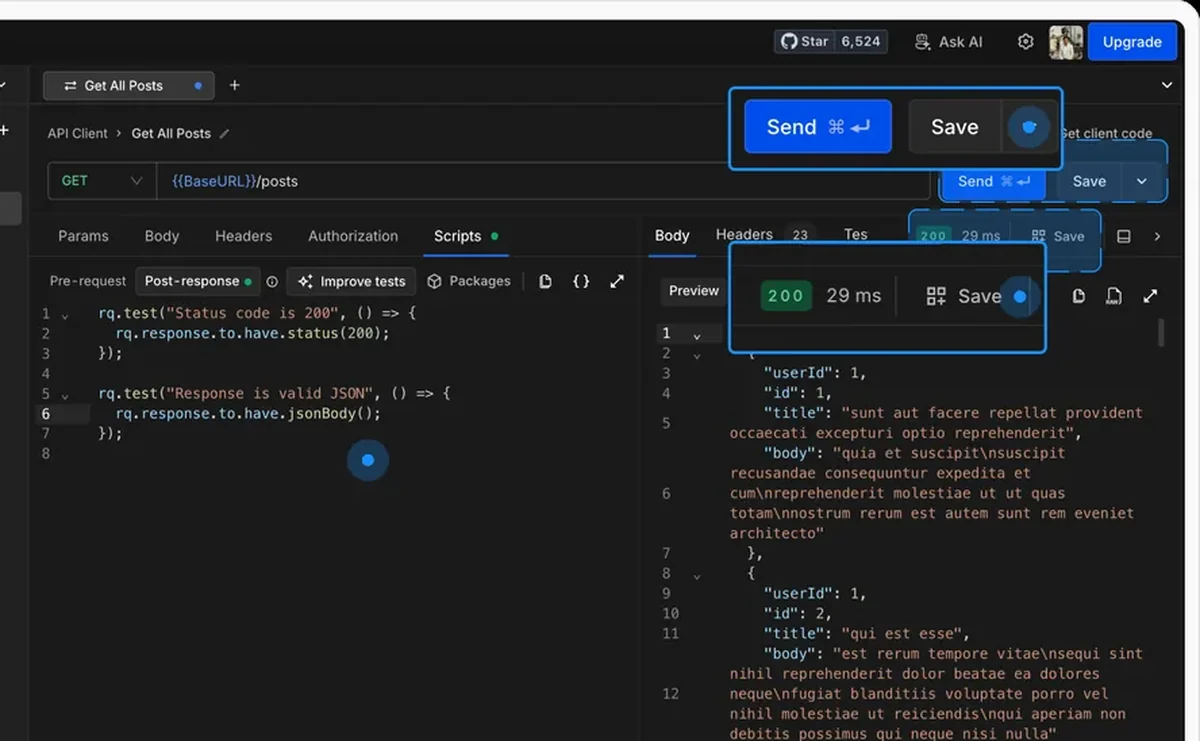Collapse the response array at line 1
Viewport: 1200px width, 741px height.
697,335
